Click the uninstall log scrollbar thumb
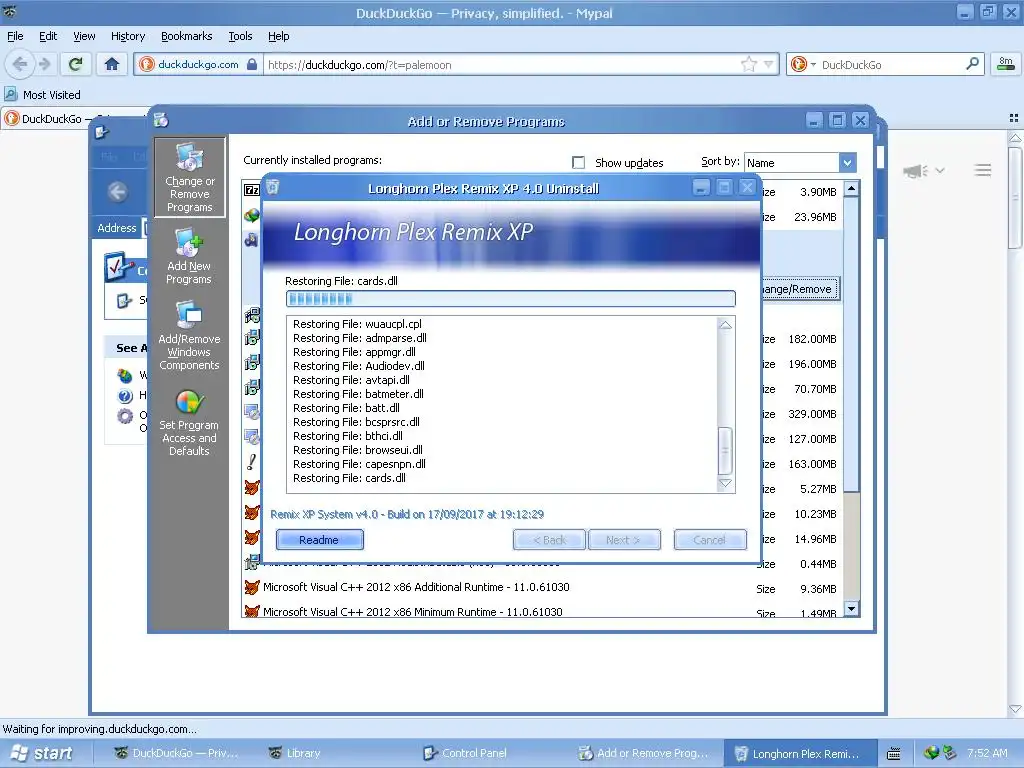Screen dimensions: 1024x768 click(725, 450)
